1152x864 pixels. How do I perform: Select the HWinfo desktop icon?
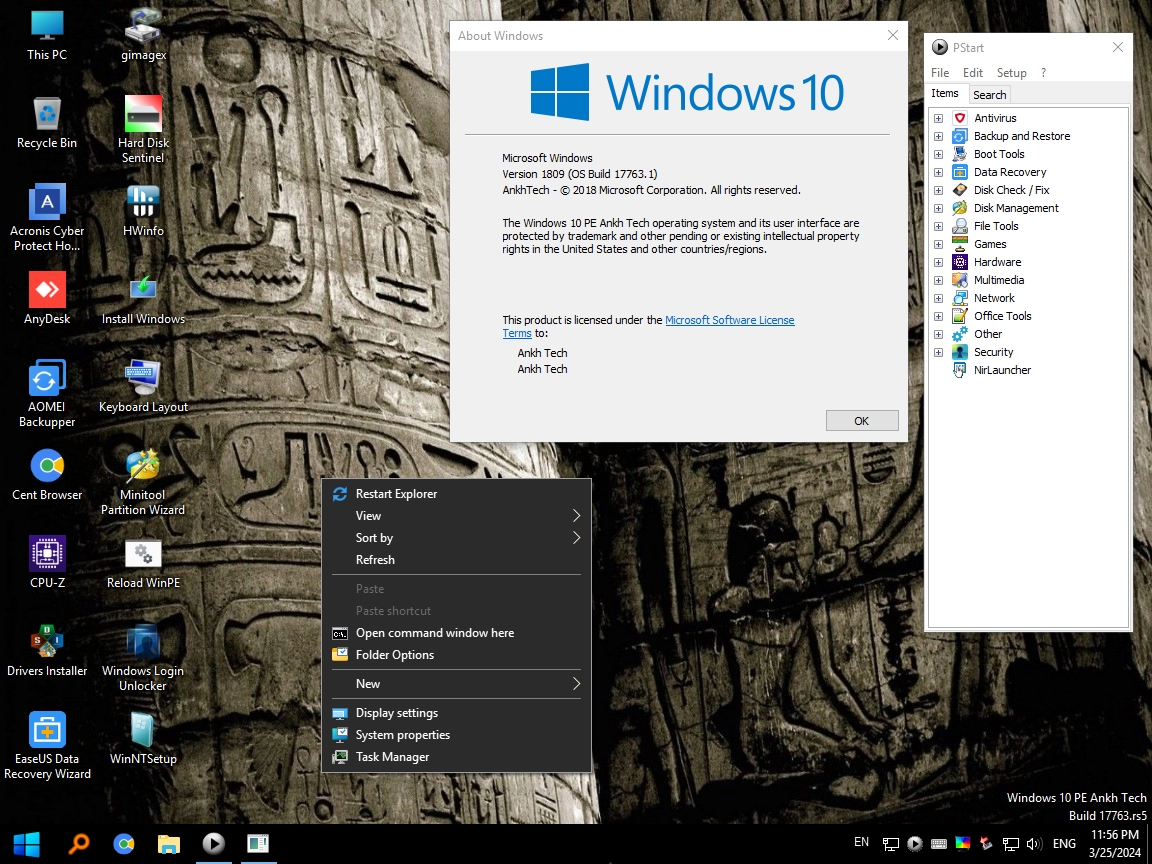click(143, 211)
